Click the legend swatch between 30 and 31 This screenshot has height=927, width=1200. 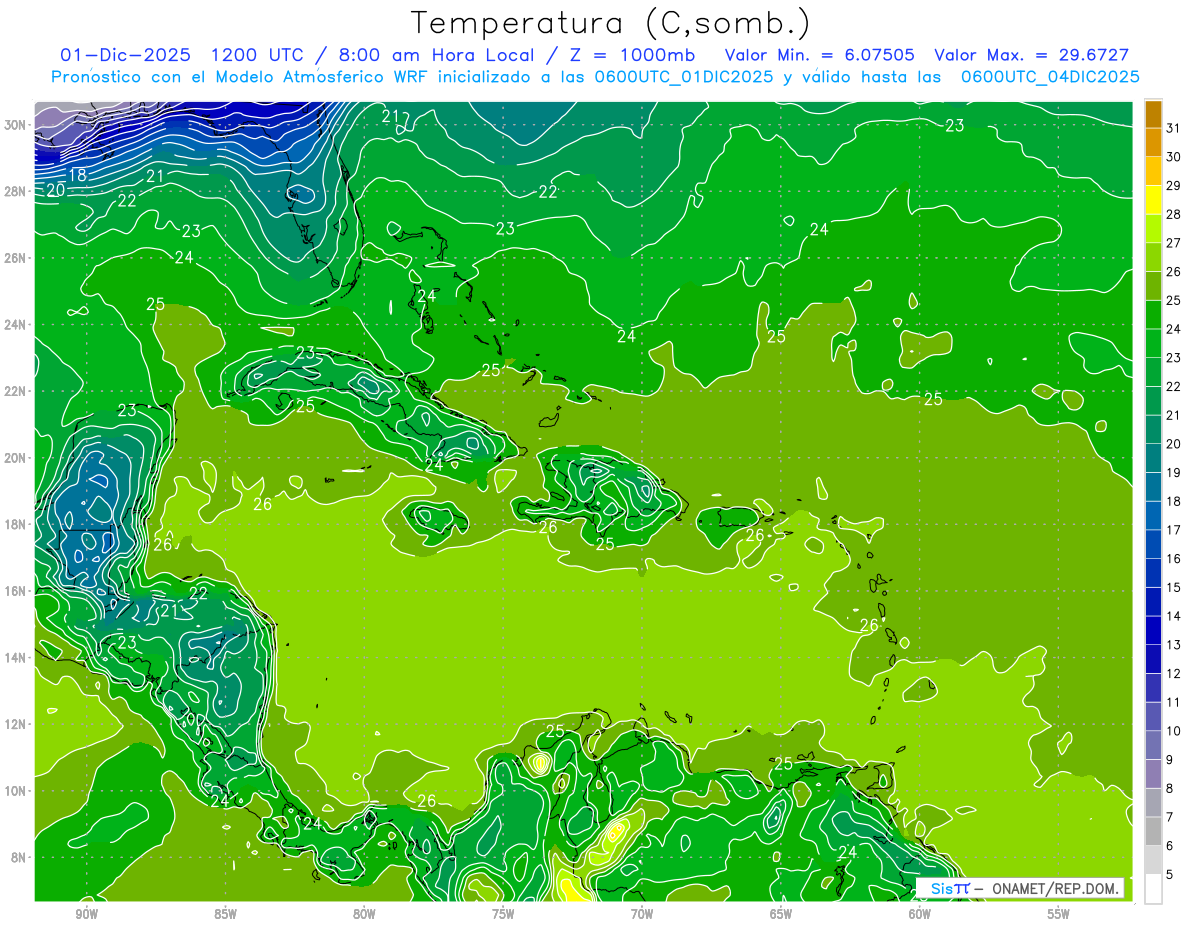tap(1153, 142)
